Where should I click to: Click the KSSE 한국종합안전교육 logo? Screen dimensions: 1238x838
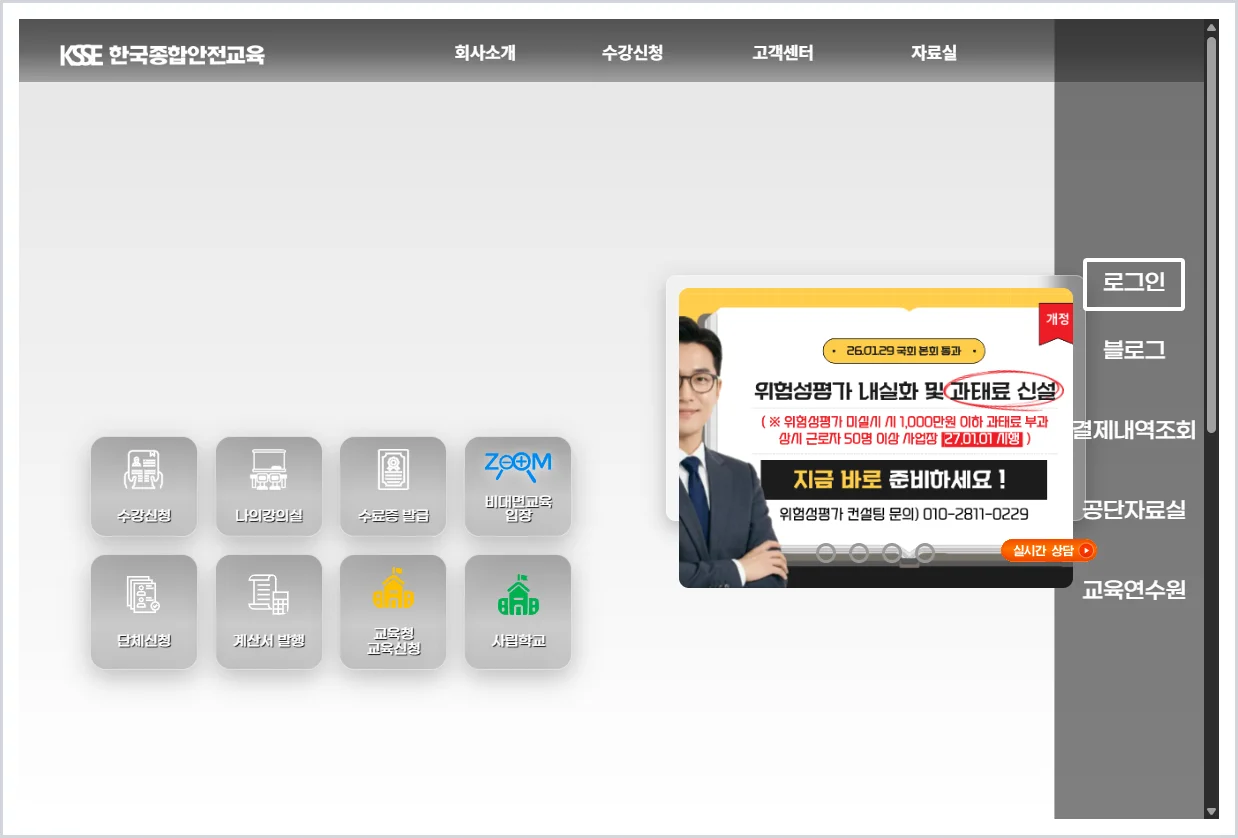(162, 55)
